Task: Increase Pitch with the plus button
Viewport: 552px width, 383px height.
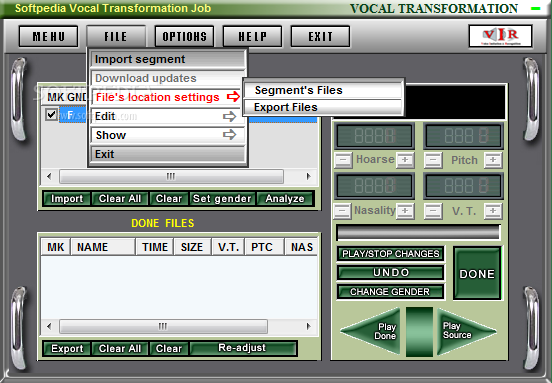Action: tap(493, 160)
